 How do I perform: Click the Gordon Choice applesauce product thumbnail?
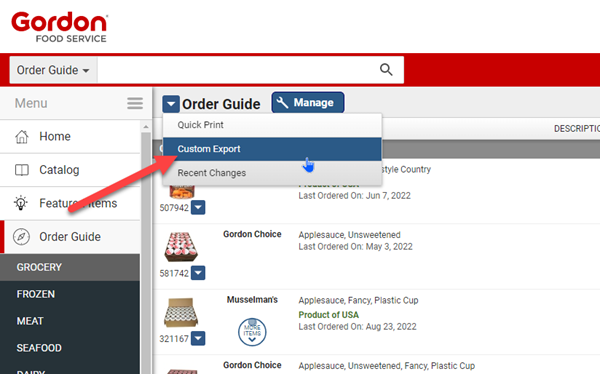click(181, 247)
